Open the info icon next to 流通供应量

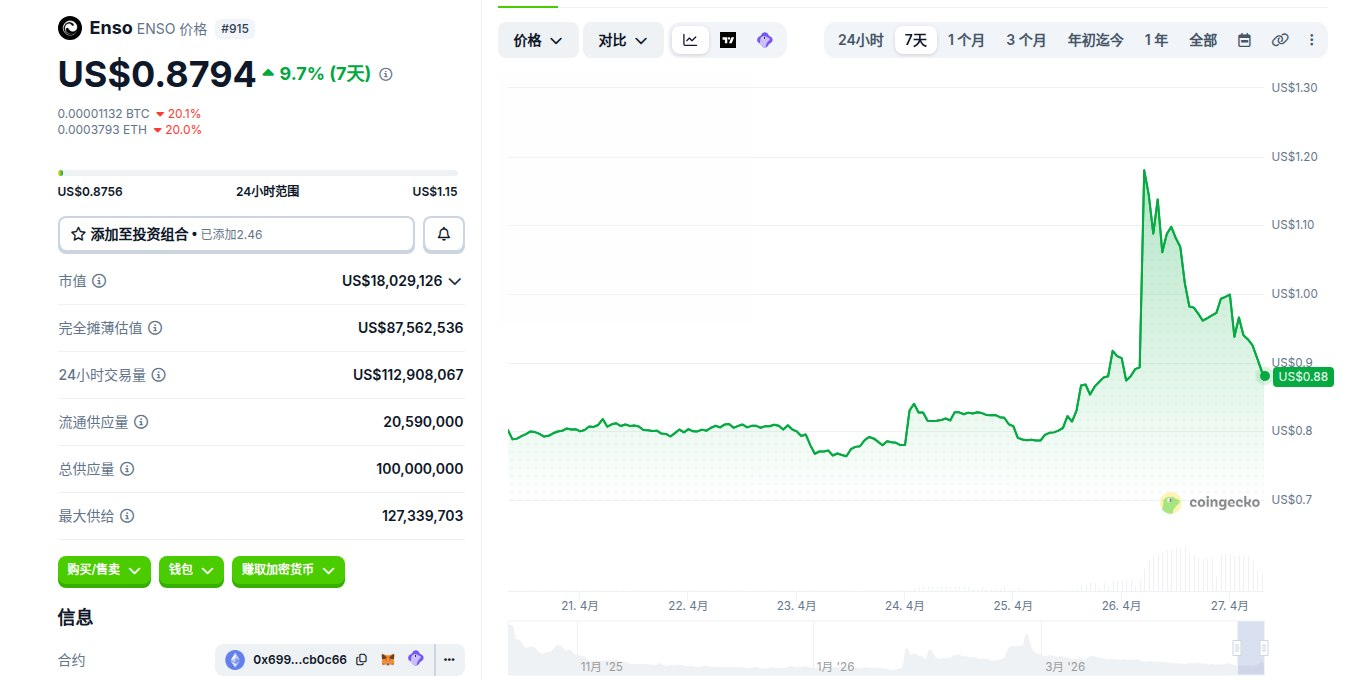click(141, 422)
